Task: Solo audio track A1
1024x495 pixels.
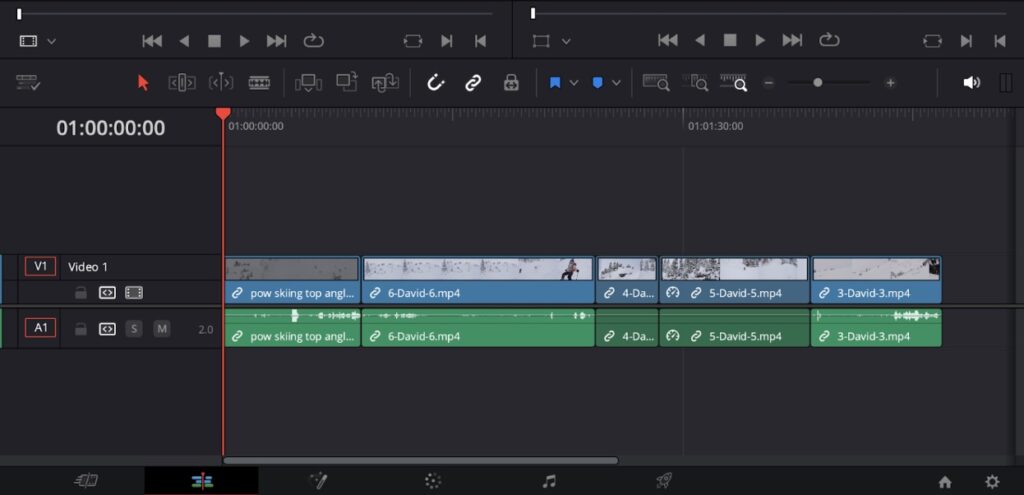Action: (x=134, y=329)
